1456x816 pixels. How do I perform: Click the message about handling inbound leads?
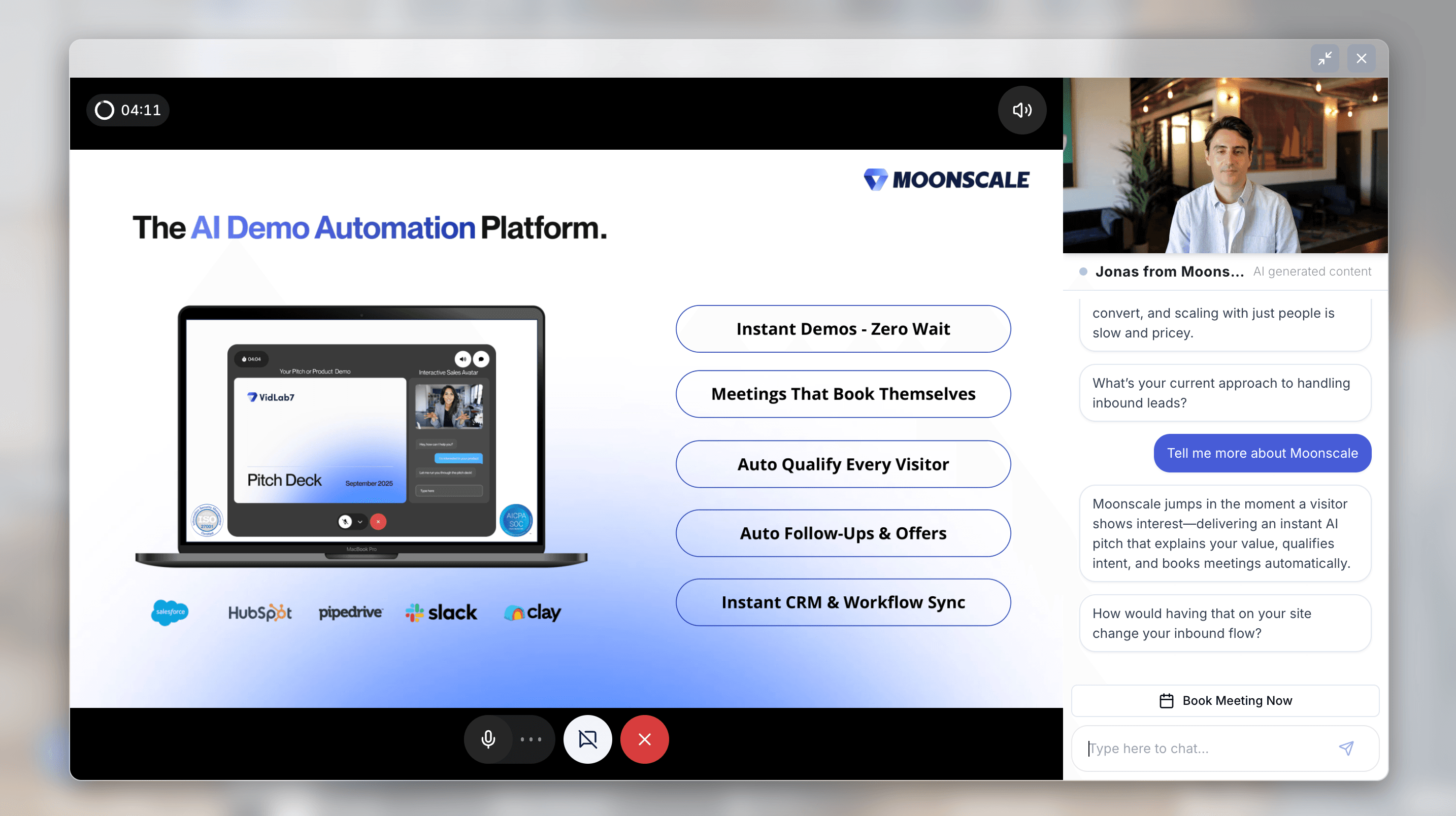click(x=1226, y=393)
